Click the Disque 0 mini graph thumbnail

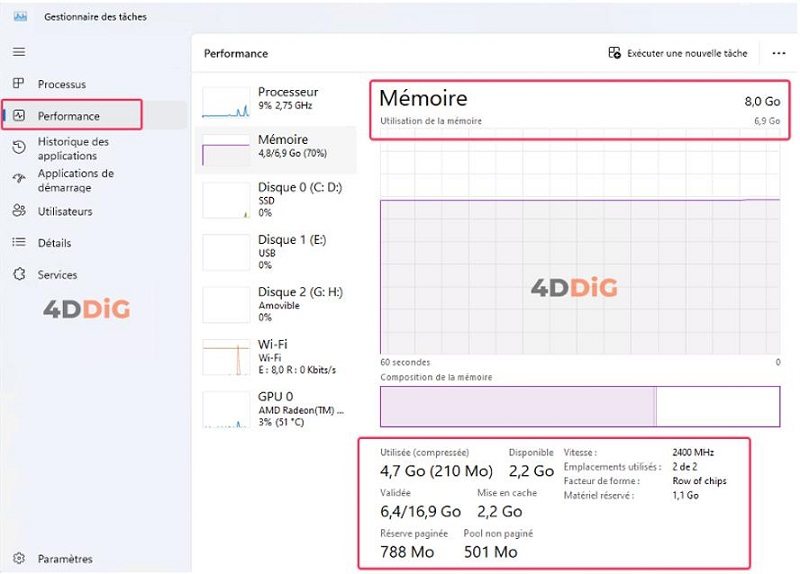(x=226, y=201)
